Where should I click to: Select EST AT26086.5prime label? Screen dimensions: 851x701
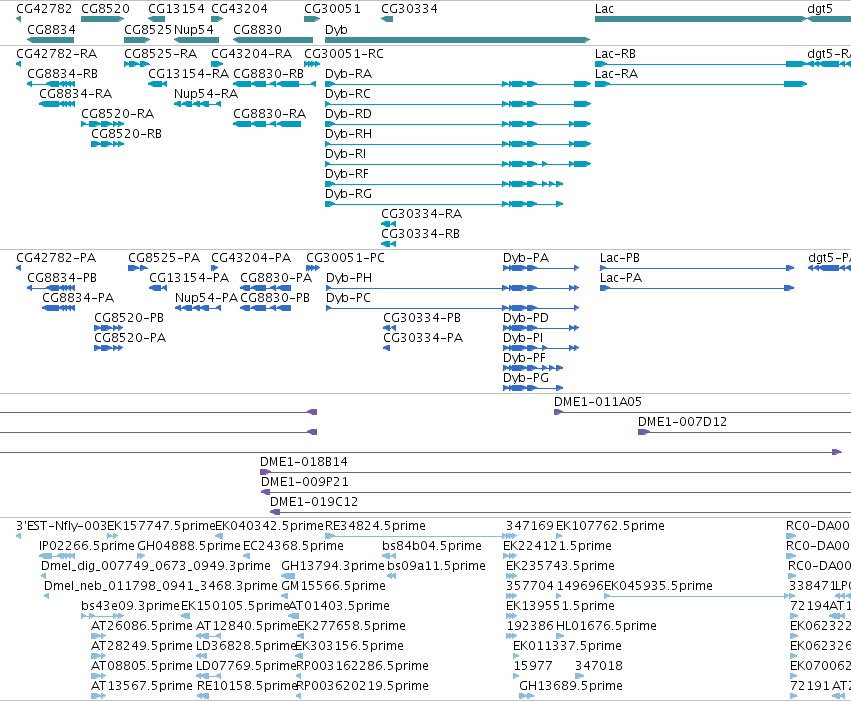click(142, 627)
